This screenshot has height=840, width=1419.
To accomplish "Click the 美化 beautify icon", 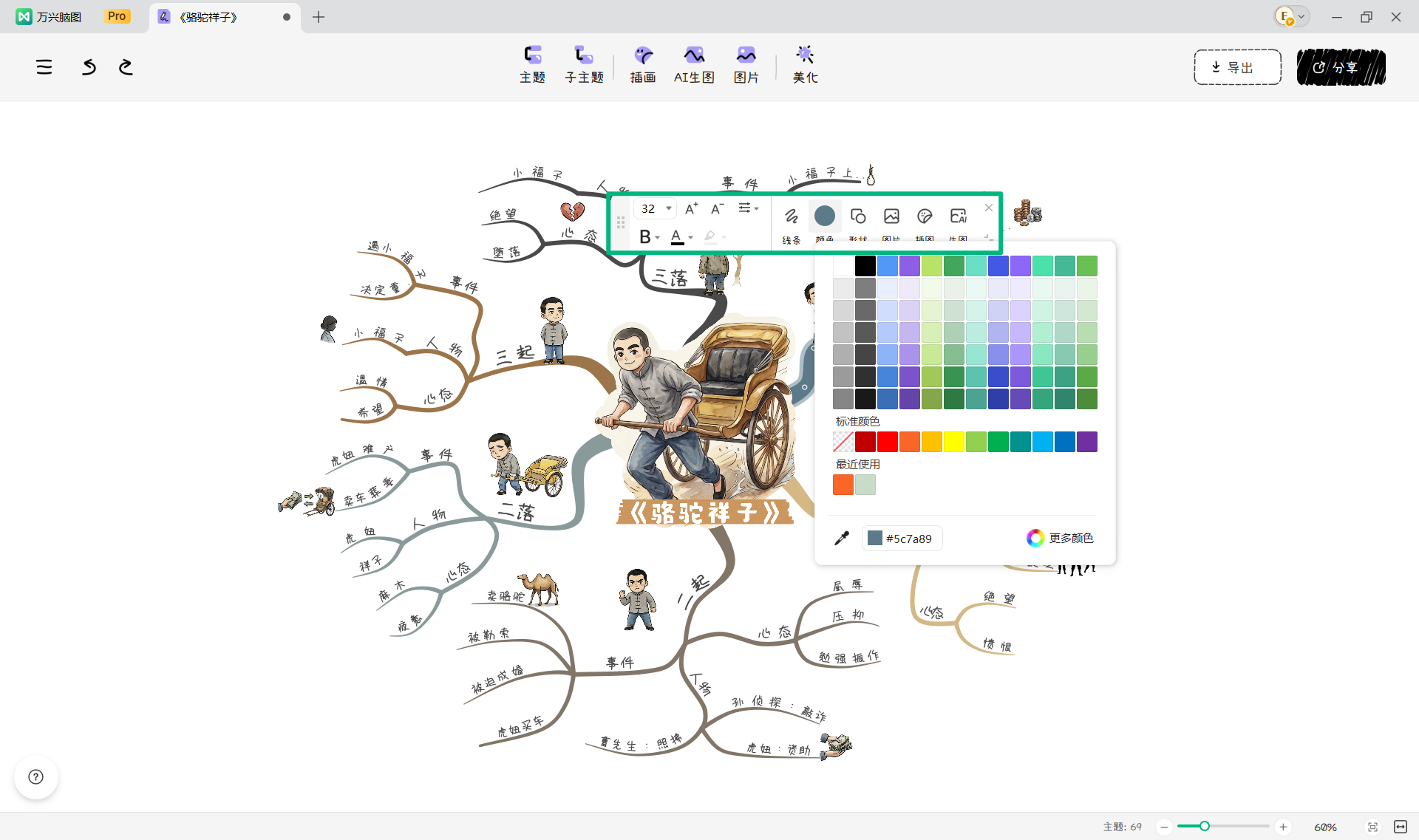I will (805, 65).
